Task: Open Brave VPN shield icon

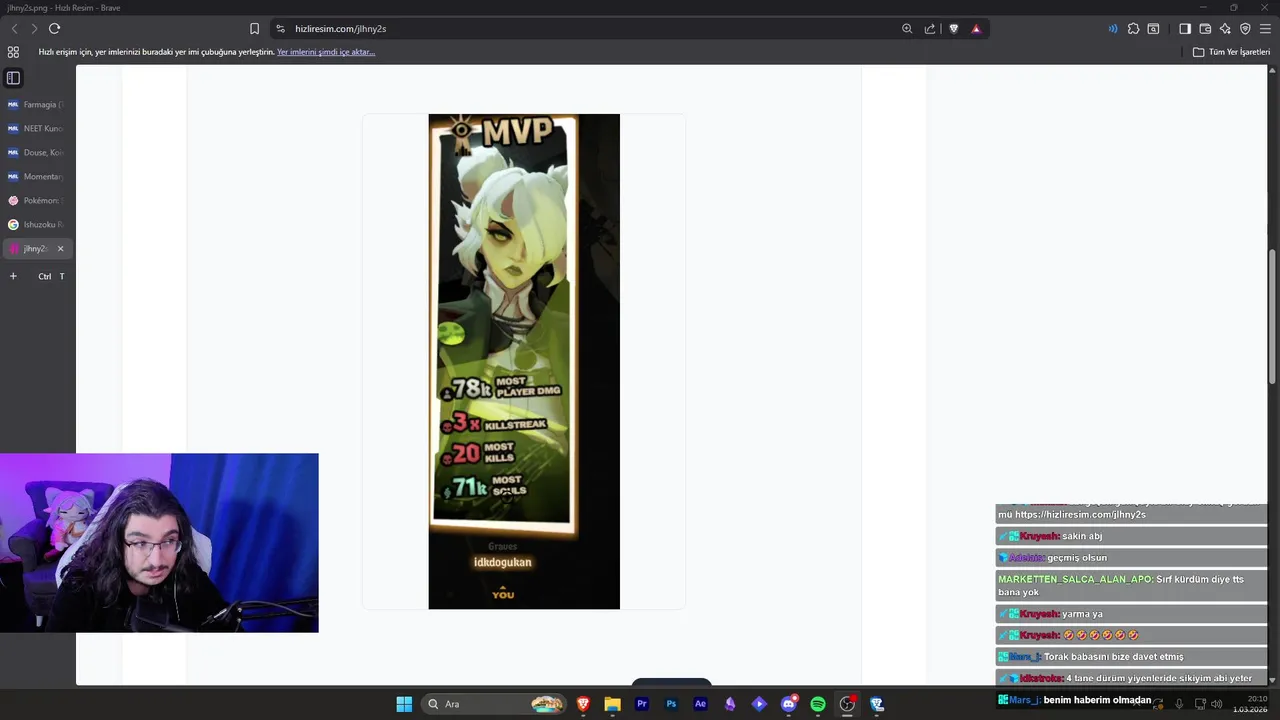Action: (1245, 29)
